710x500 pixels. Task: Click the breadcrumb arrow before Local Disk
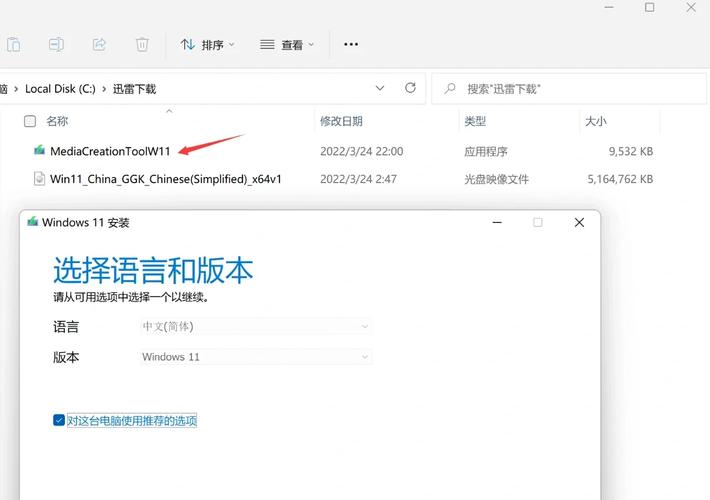coord(16,89)
